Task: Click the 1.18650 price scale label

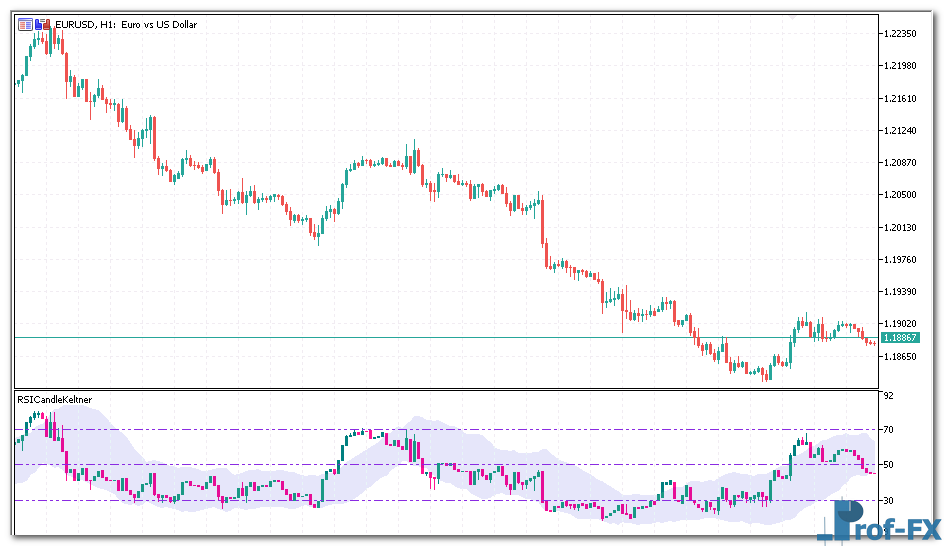Action: pyautogui.click(x=900, y=356)
